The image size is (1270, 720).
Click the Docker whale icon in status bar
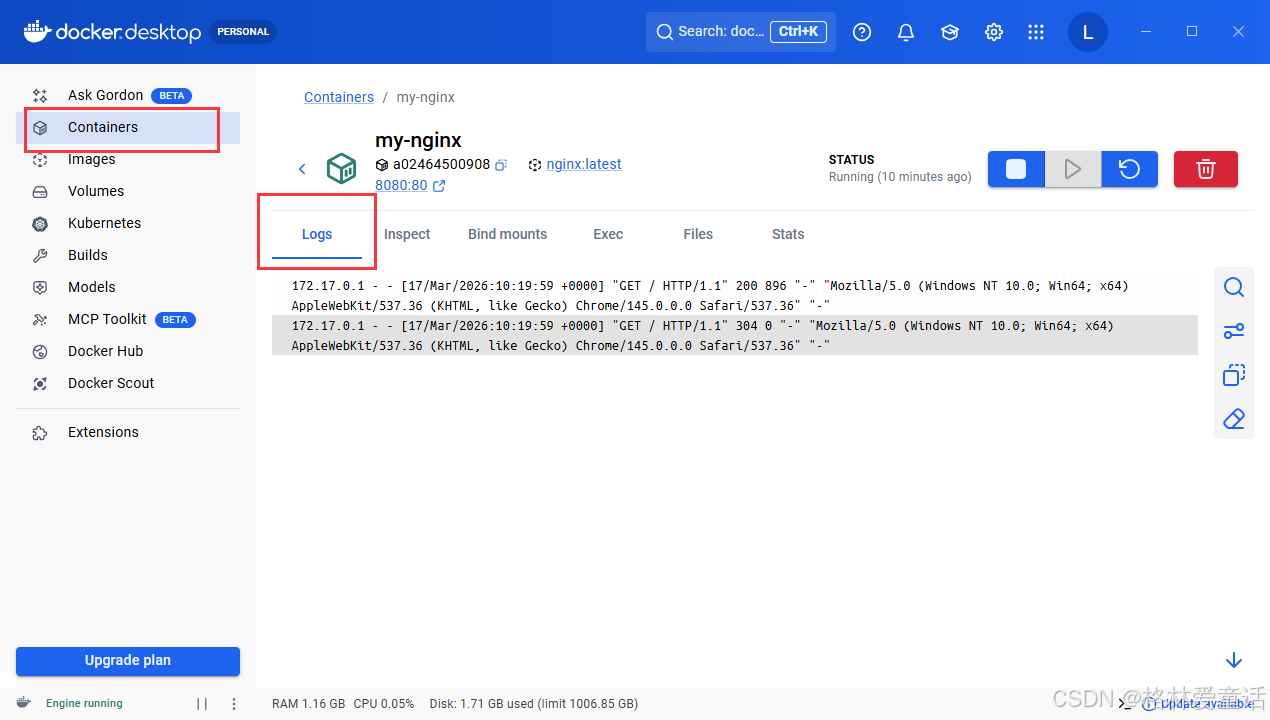pos(24,703)
